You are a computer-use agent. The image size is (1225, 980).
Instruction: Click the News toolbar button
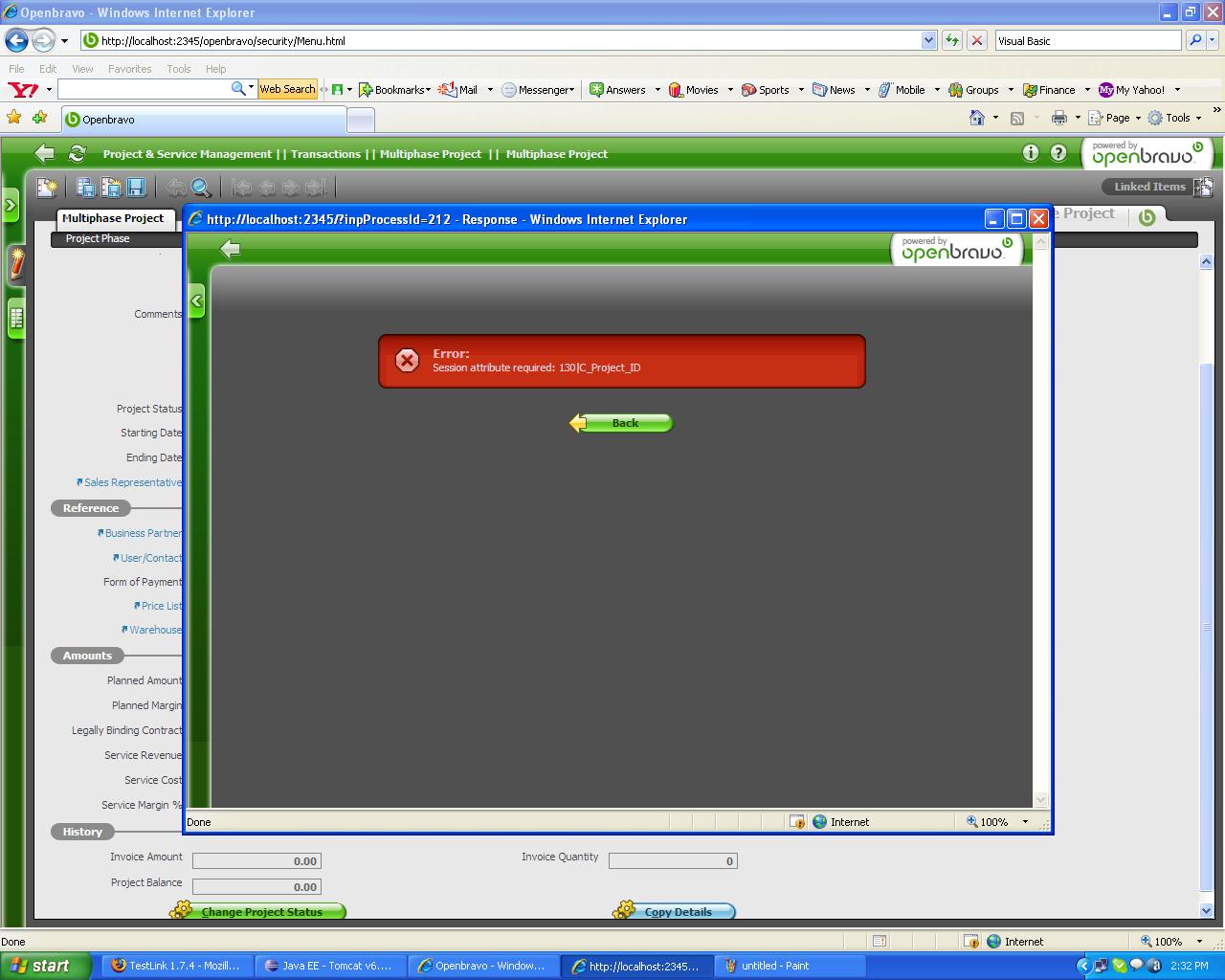(834, 90)
